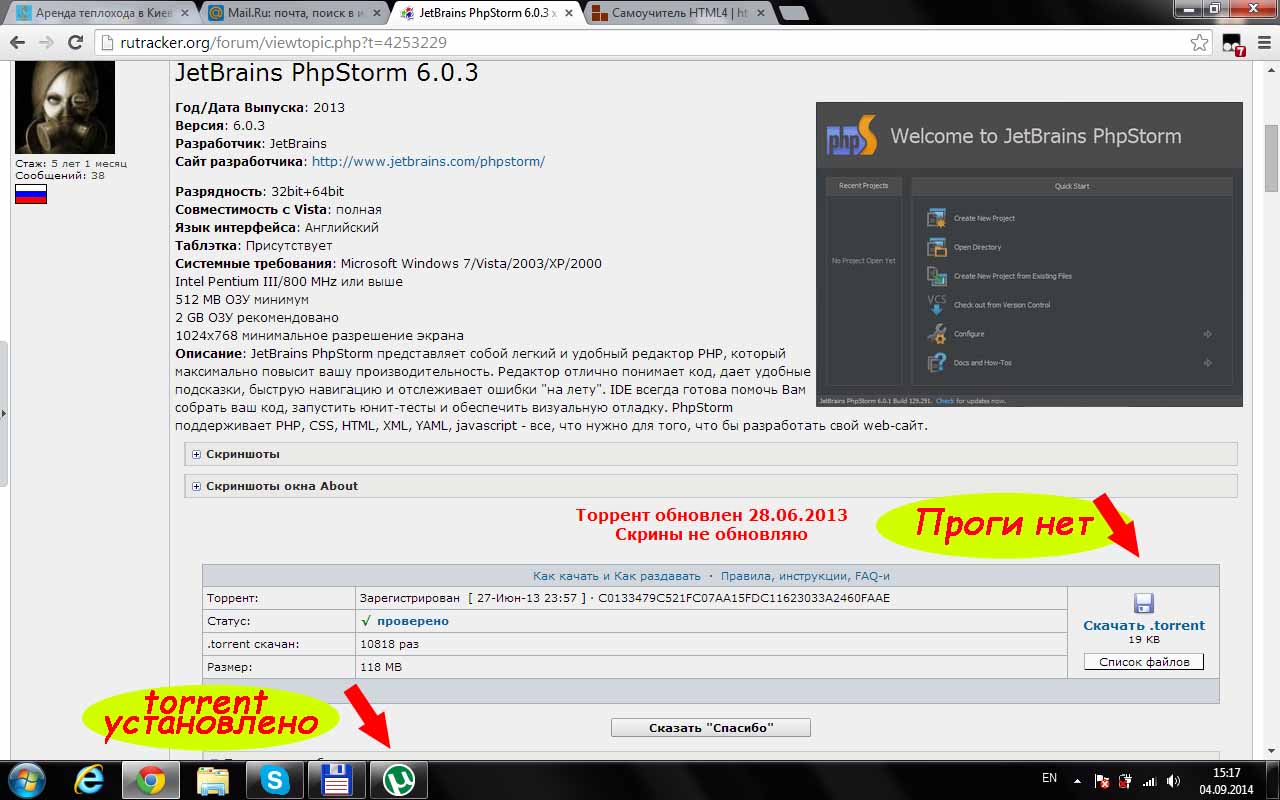The width and height of the screenshot is (1280, 800).
Task: Click the 32bit+64bit value text
Action: (307, 191)
